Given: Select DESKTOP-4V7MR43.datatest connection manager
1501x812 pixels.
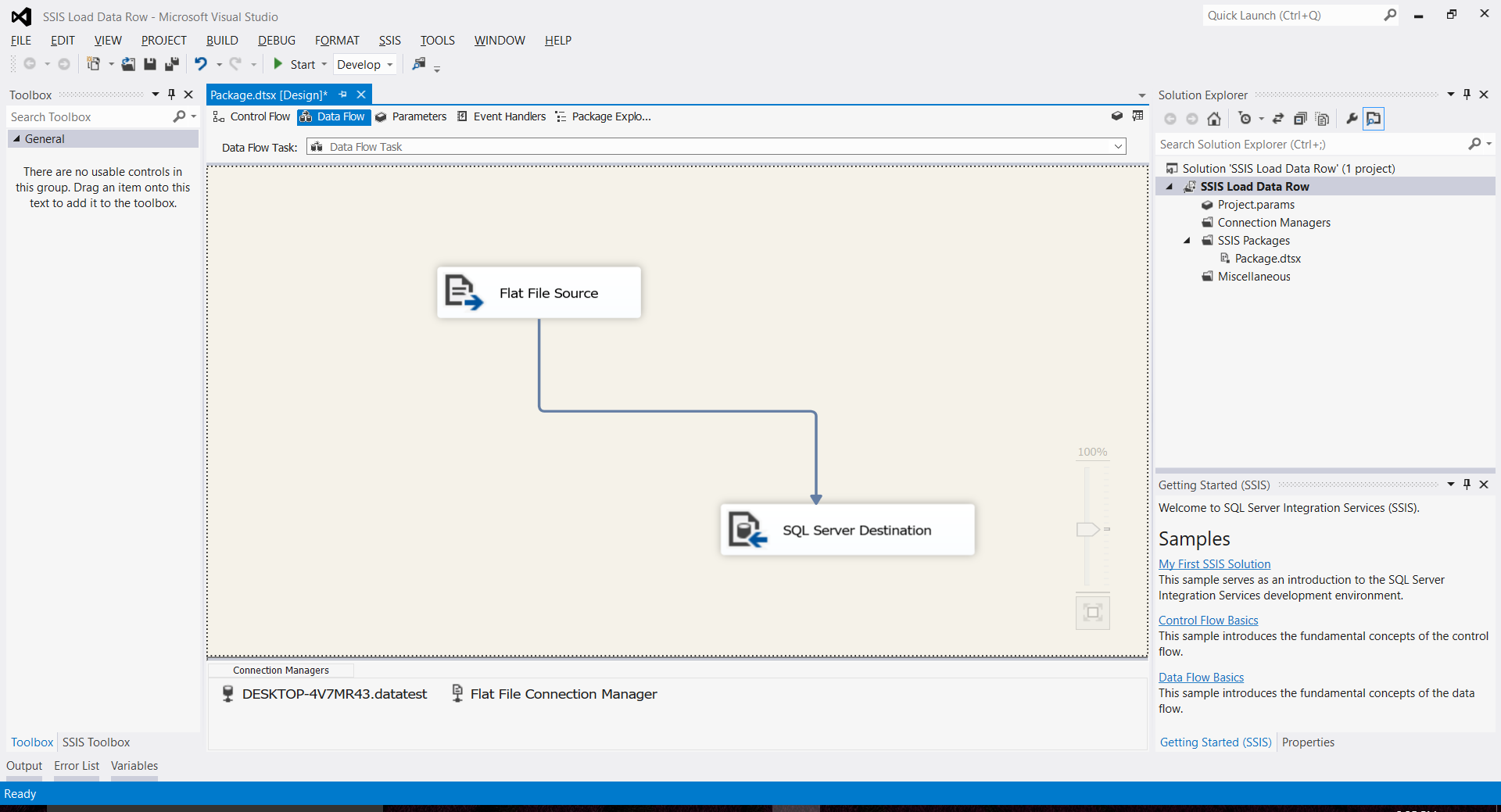Looking at the screenshot, I should coord(325,694).
